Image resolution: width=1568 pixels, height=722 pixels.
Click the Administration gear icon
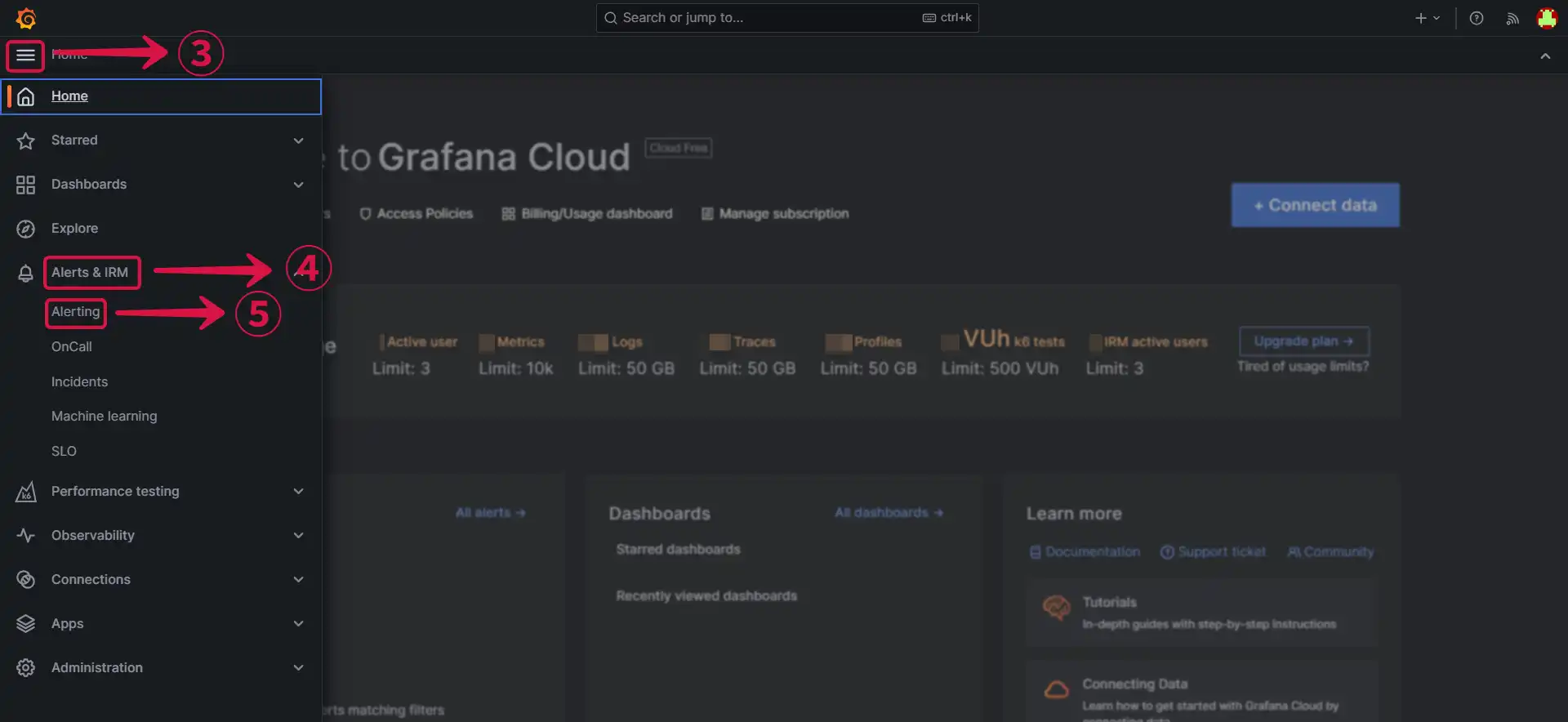pyautogui.click(x=26, y=668)
